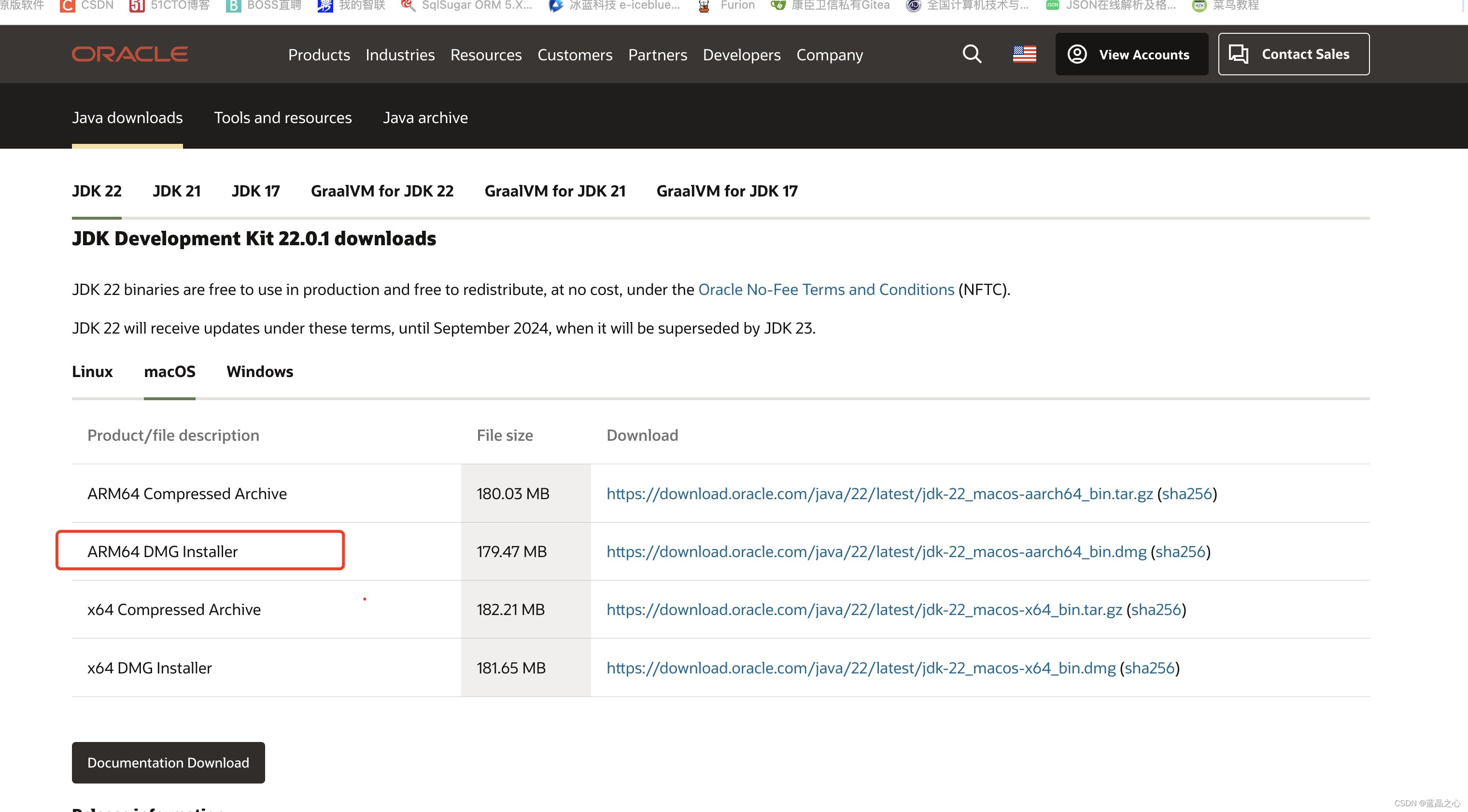Open the Developers menu
1468x812 pixels.
pos(741,55)
